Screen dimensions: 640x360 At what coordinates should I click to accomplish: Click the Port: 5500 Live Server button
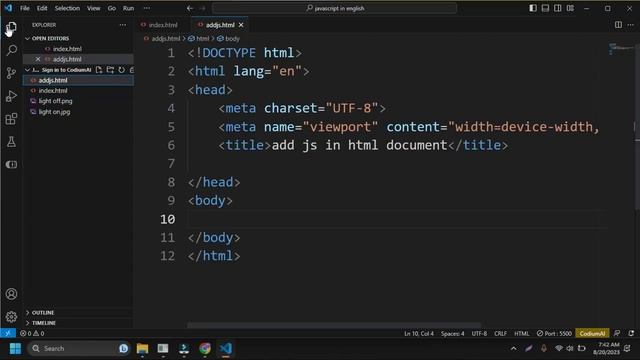tap(554, 333)
